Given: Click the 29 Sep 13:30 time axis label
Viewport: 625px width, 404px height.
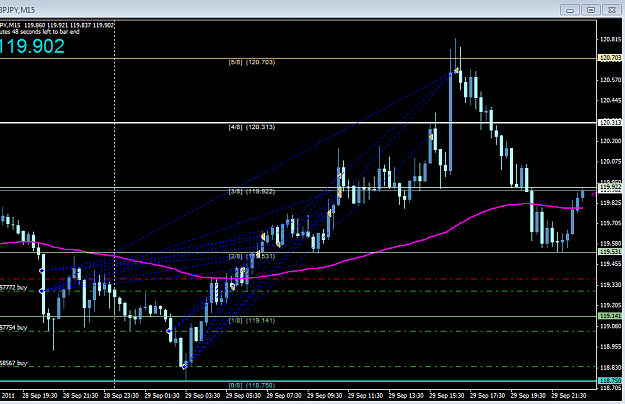Looking at the screenshot, I should 406,396.
